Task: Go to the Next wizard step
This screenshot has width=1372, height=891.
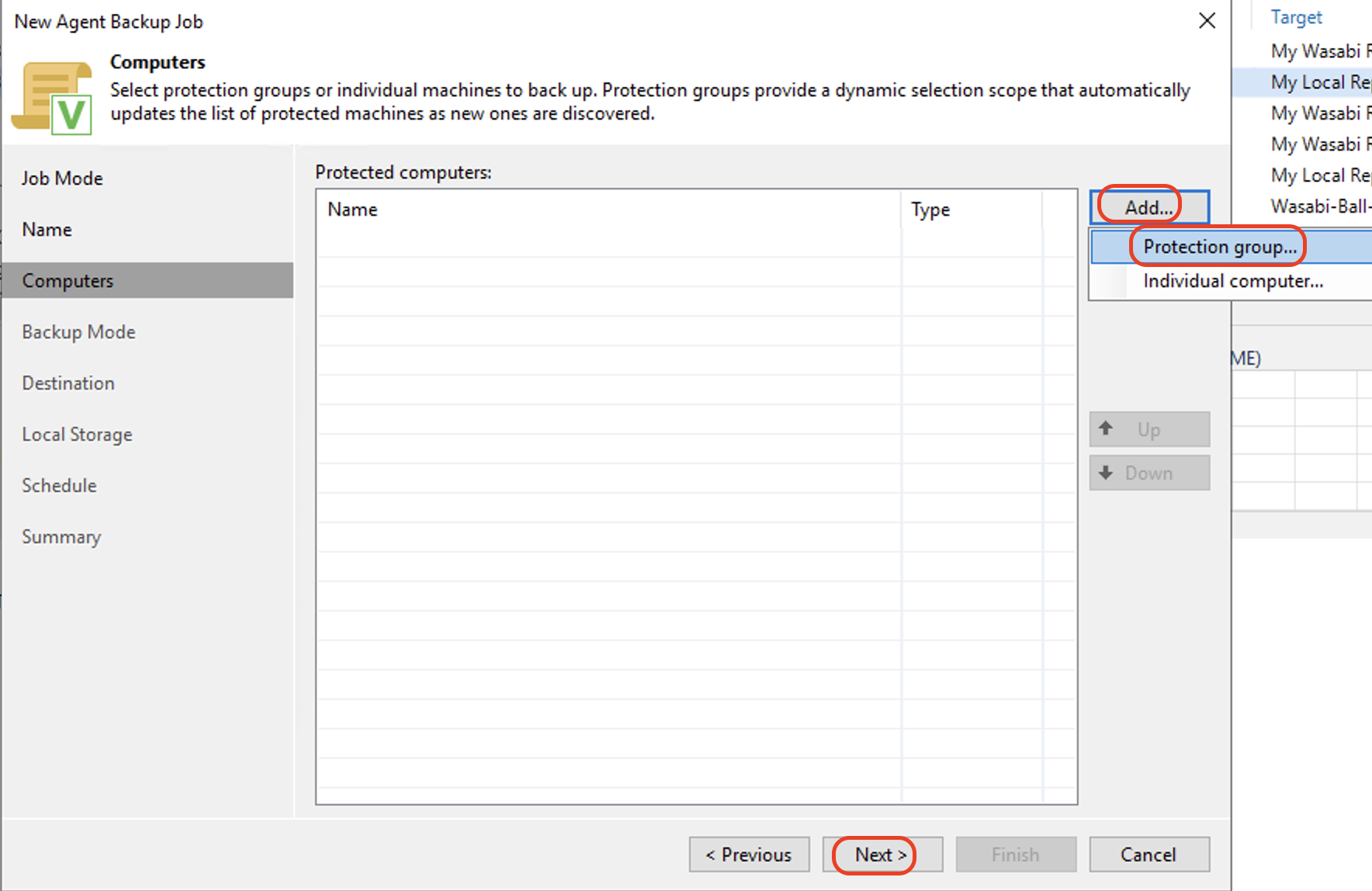Action: coord(882,855)
